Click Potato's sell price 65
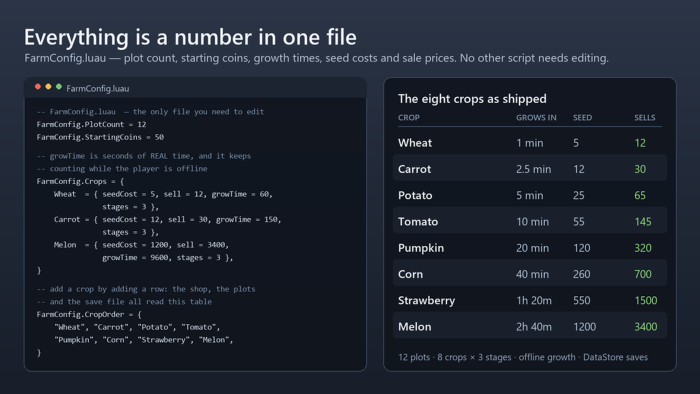The width and height of the screenshot is (700, 394). (x=640, y=195)
